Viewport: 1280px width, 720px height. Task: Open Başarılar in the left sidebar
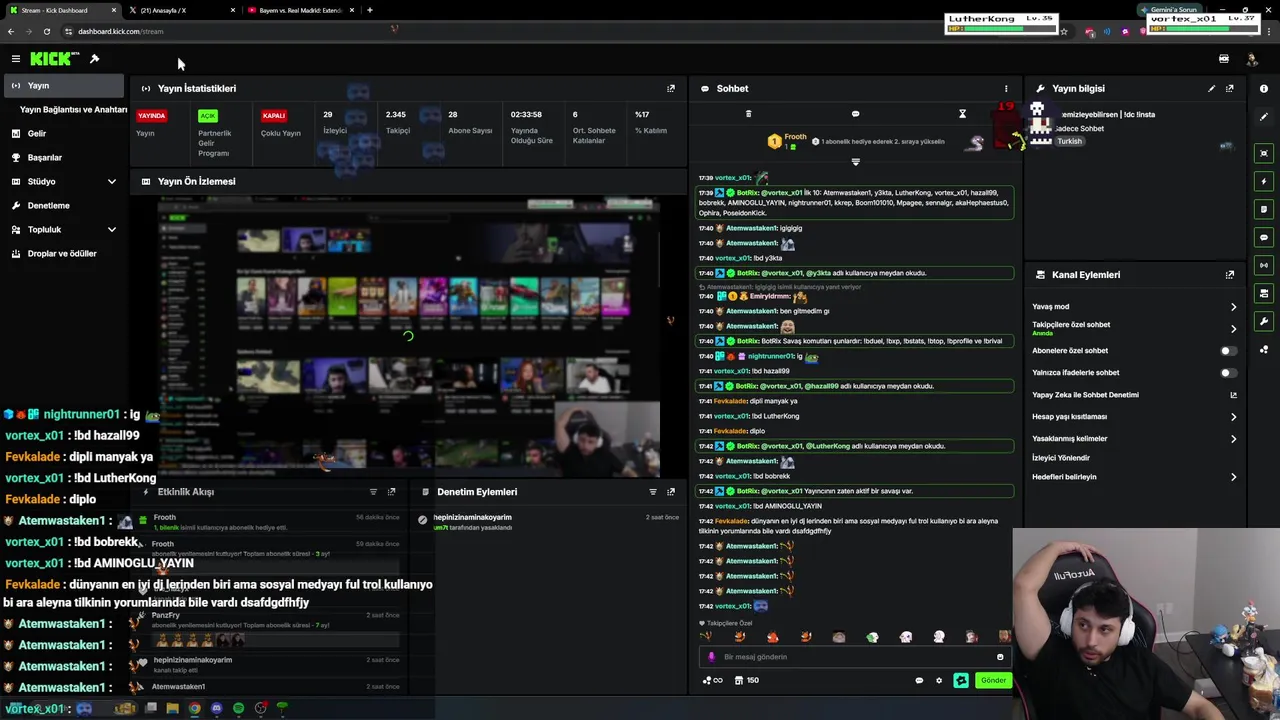tap(64, 157)
